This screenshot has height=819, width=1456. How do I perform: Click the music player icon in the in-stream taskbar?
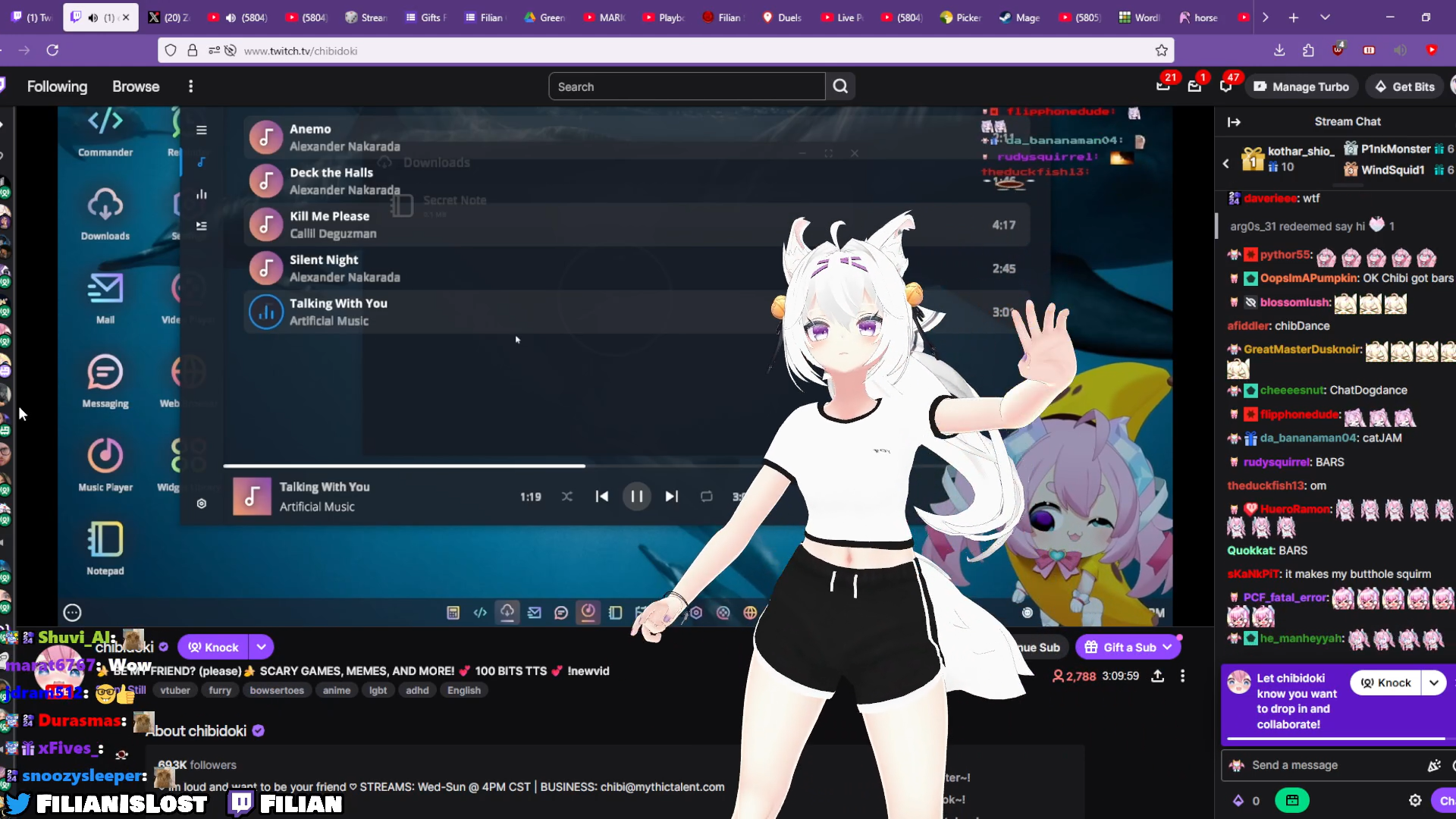(x=588, y=611)
